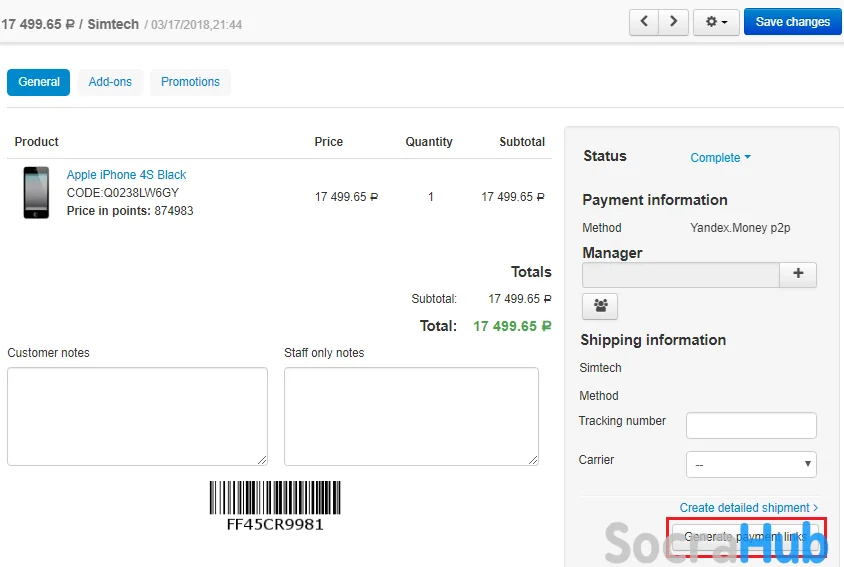Click the iPhone product thumbnail

[x=36, y=193]
